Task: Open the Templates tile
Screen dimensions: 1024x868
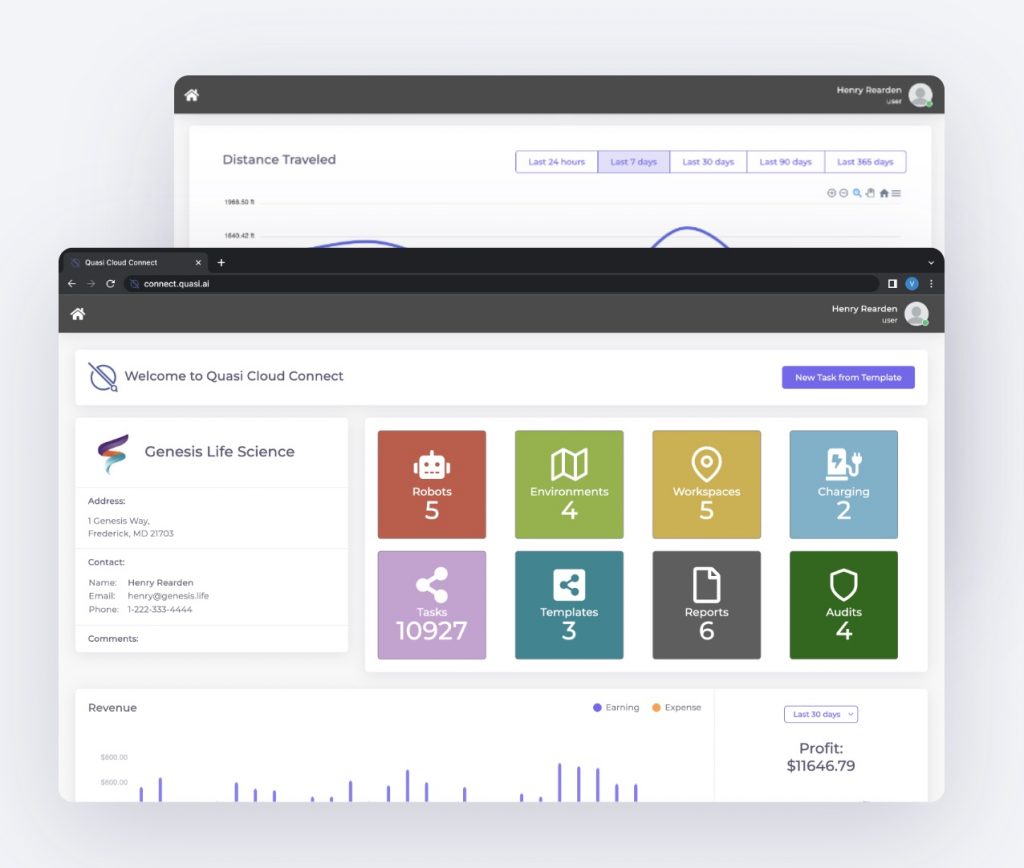Action: tap(569, 605)
